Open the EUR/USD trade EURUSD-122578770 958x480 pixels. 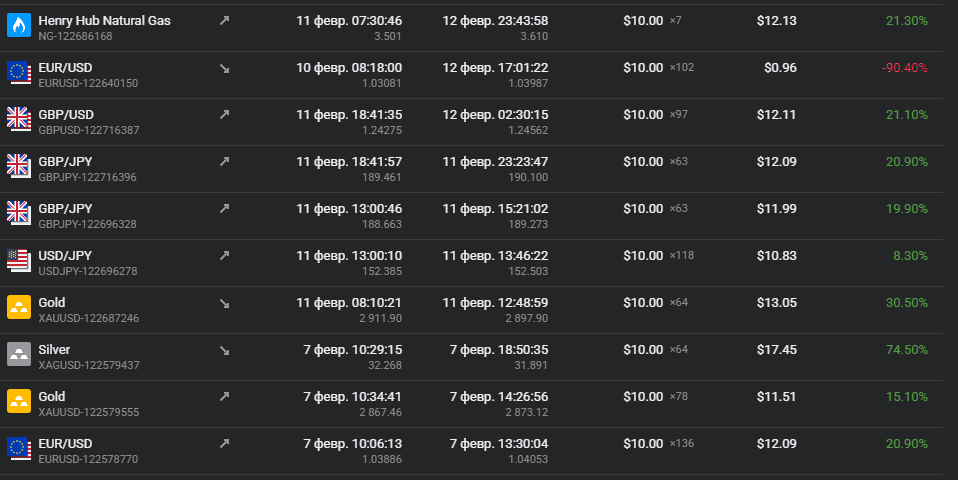[x=471, y=451]
